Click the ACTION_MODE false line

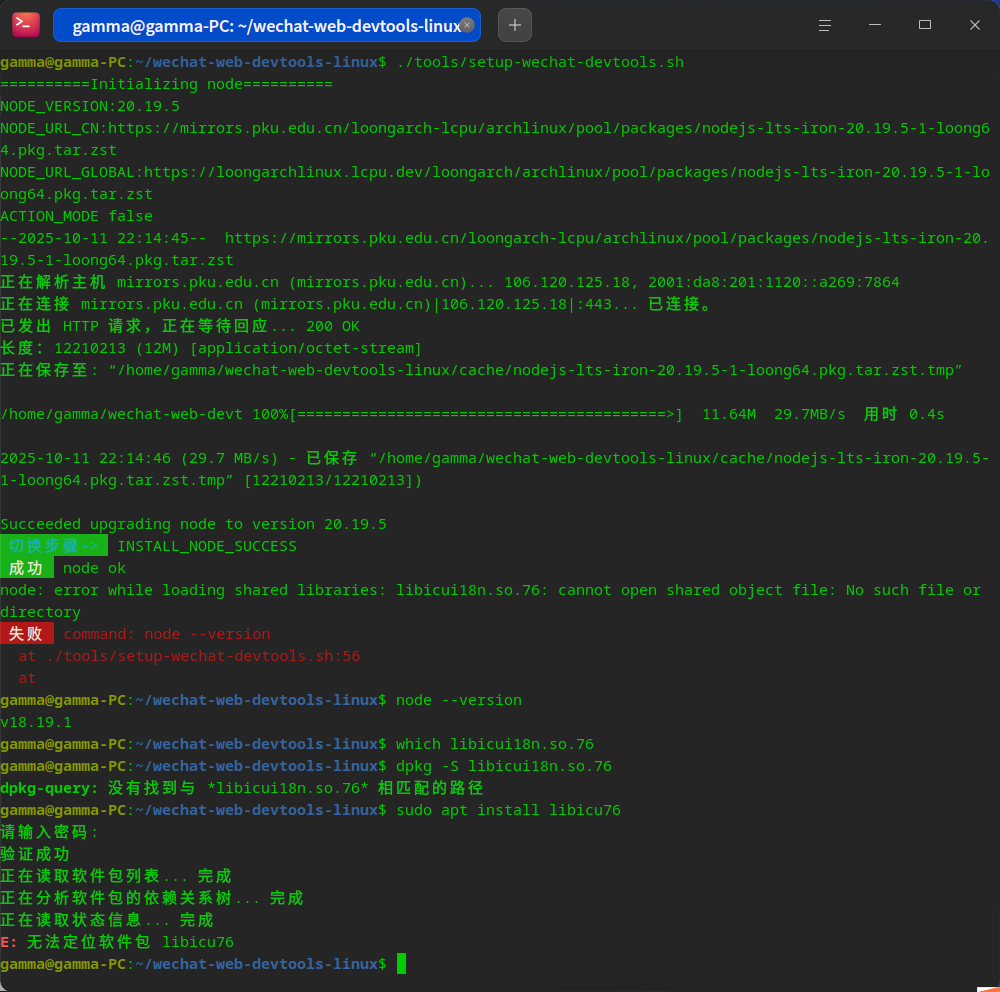[77, 216]
